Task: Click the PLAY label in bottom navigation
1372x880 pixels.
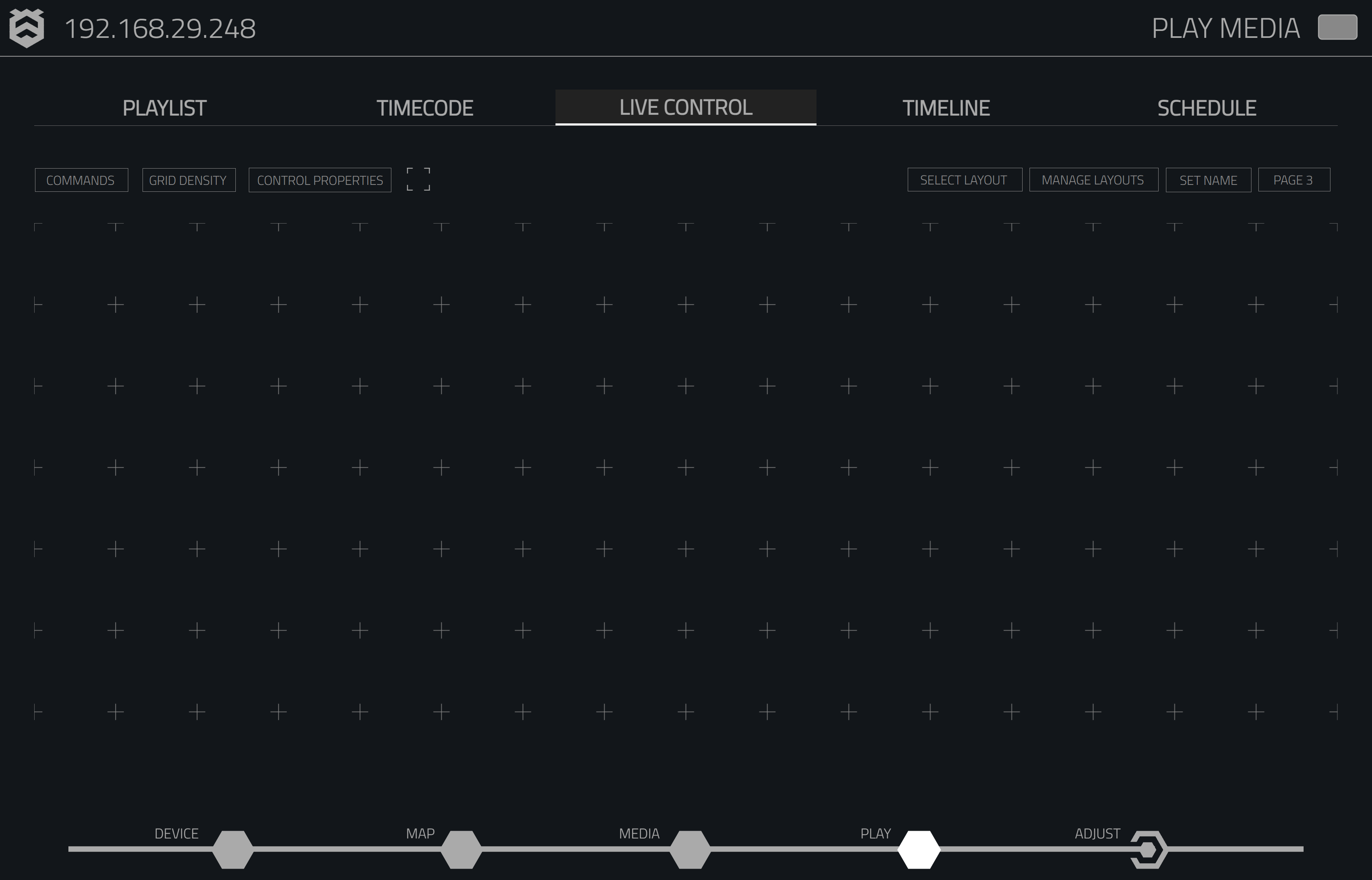Action: tap(876, 834)
